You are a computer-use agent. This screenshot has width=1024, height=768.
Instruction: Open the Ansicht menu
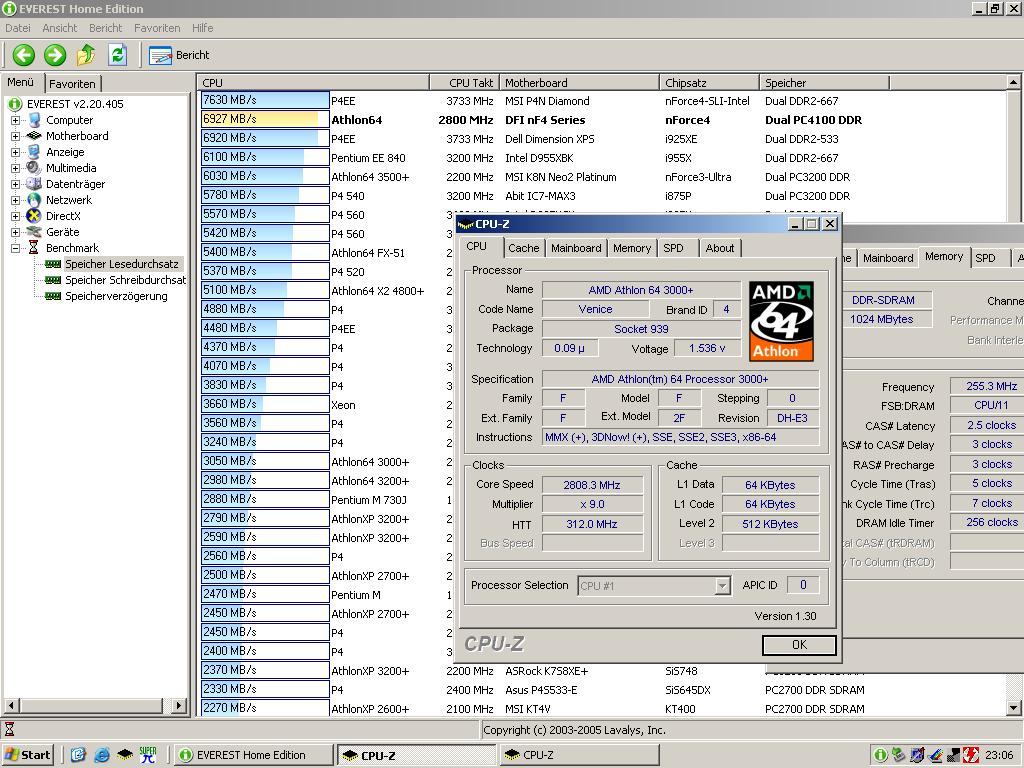59,28
